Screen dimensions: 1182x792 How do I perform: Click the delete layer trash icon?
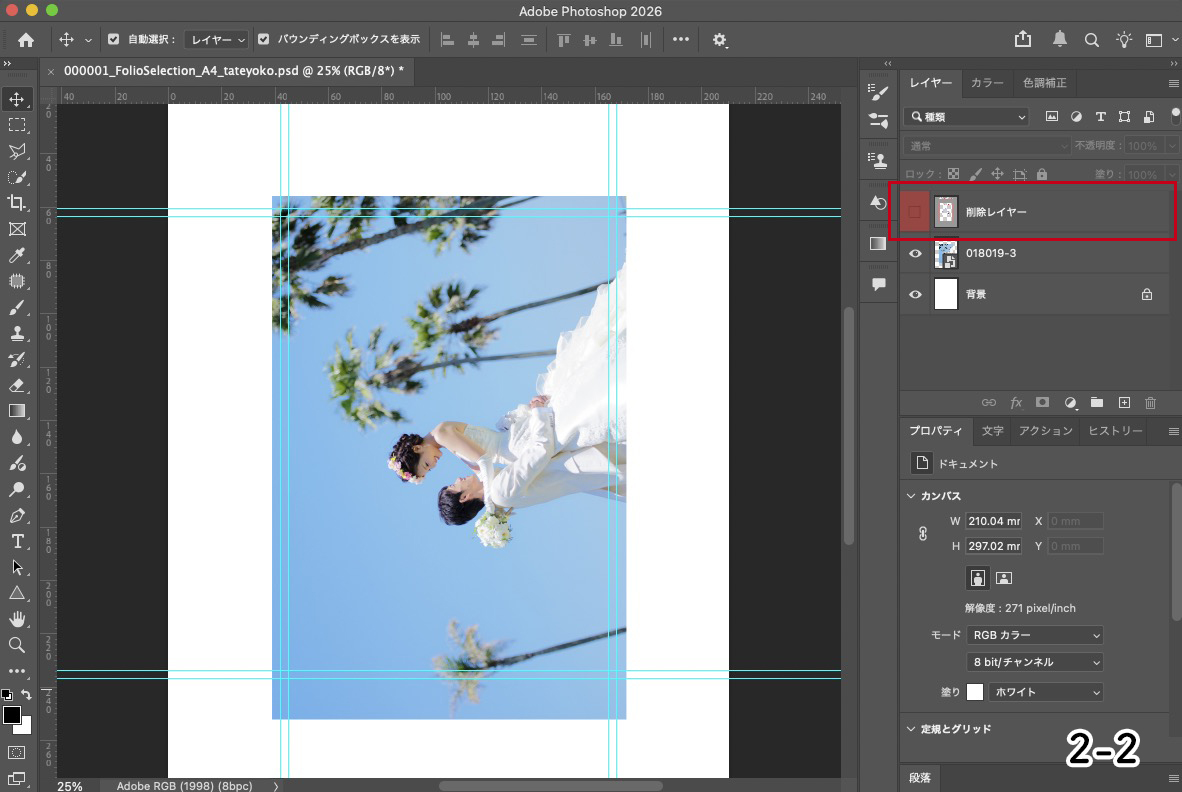1150,402
